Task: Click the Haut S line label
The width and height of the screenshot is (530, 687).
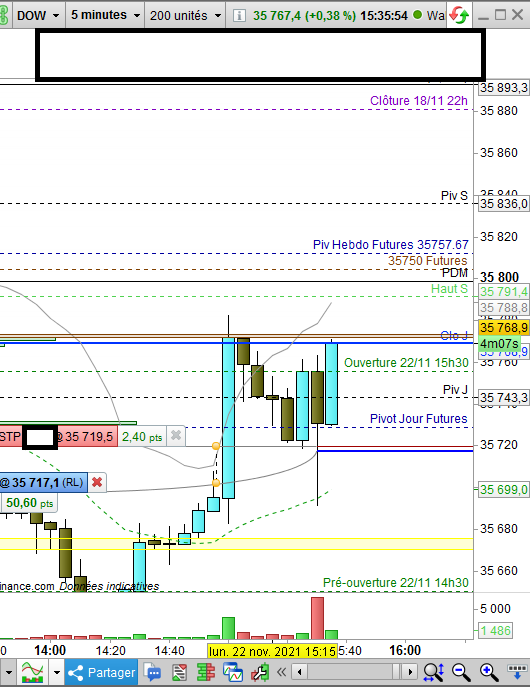Action: tap(449, 289)
